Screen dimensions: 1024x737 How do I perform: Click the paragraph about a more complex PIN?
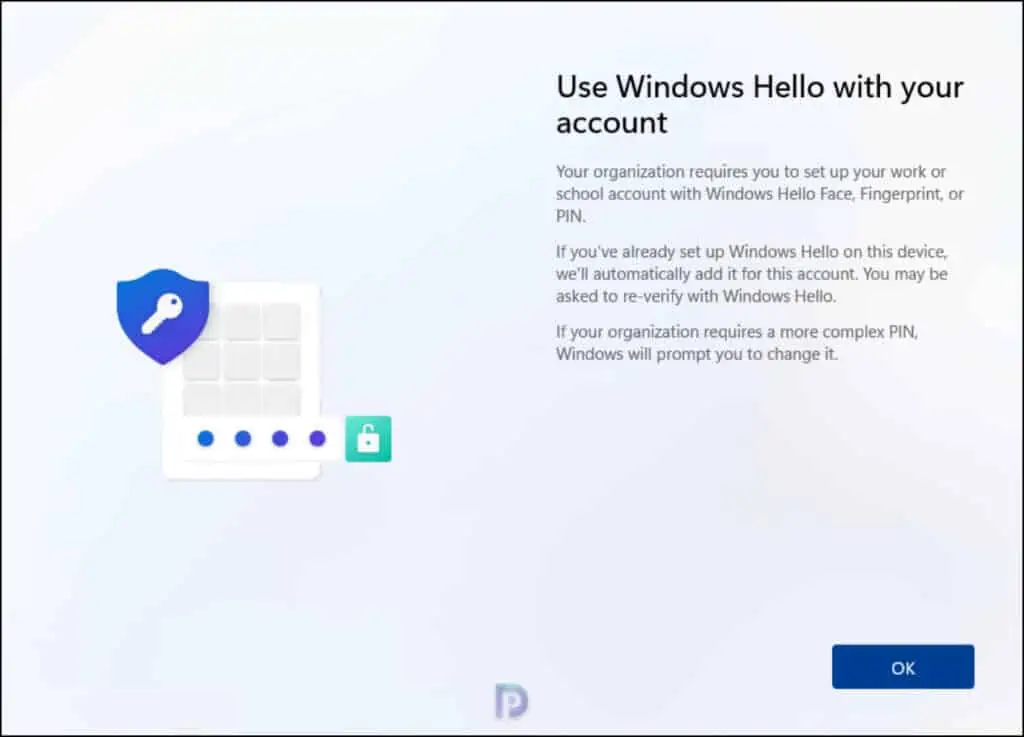coord(737,343)
